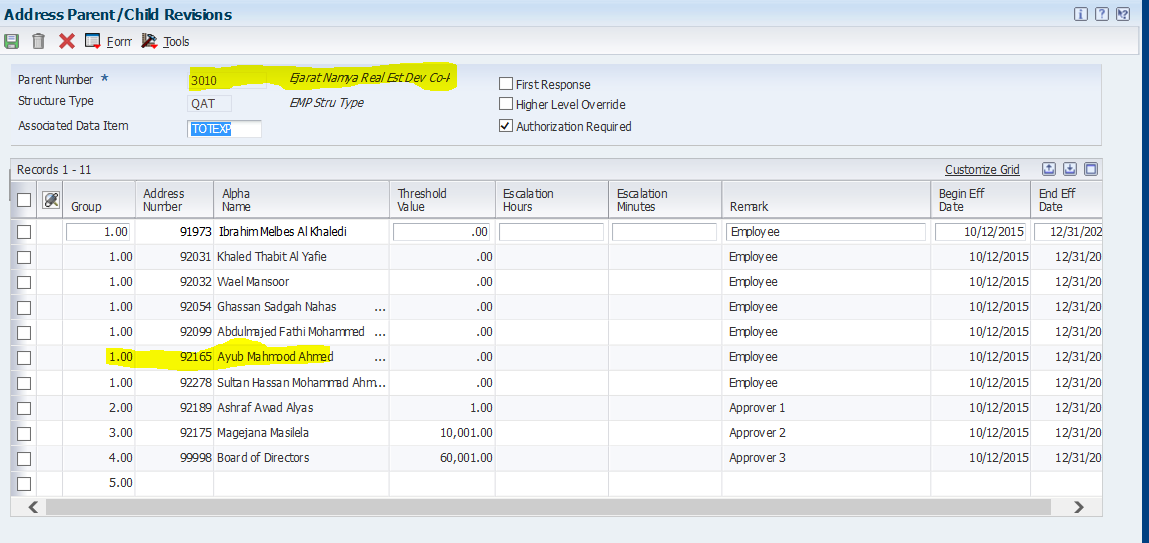
Task: Click the Escalation Hours column header
Action: [552, 200]
